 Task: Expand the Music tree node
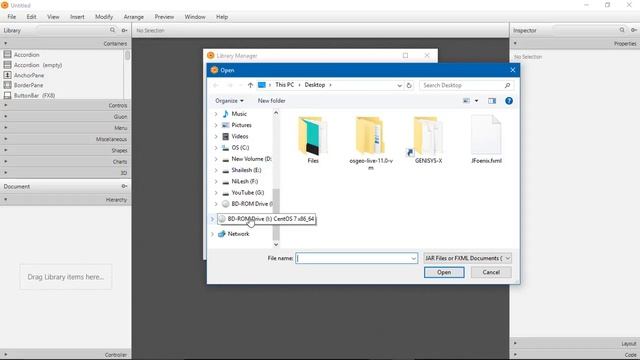216,114
